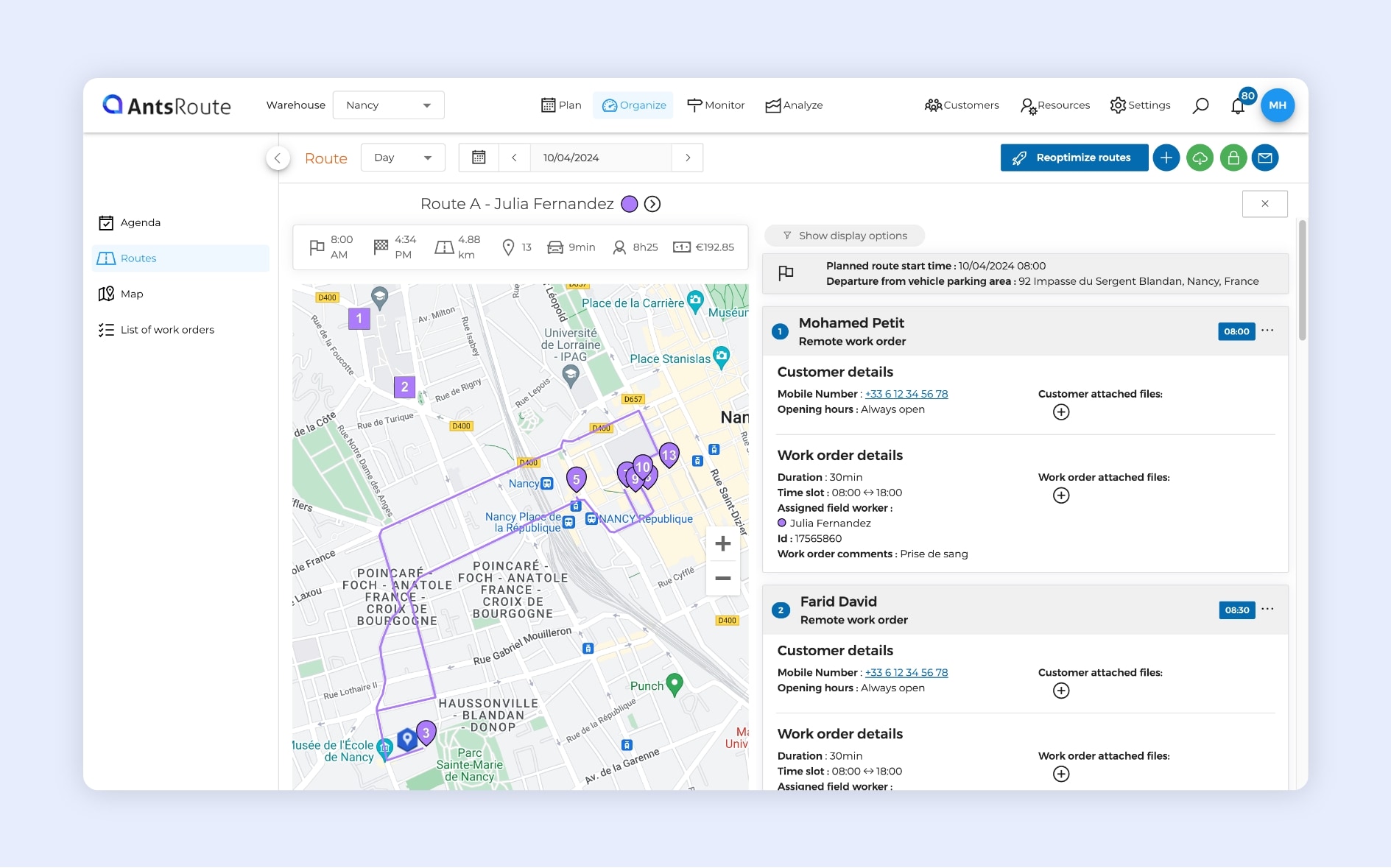
Task: Click the purple route color swatch
Action: coord(629,204)
